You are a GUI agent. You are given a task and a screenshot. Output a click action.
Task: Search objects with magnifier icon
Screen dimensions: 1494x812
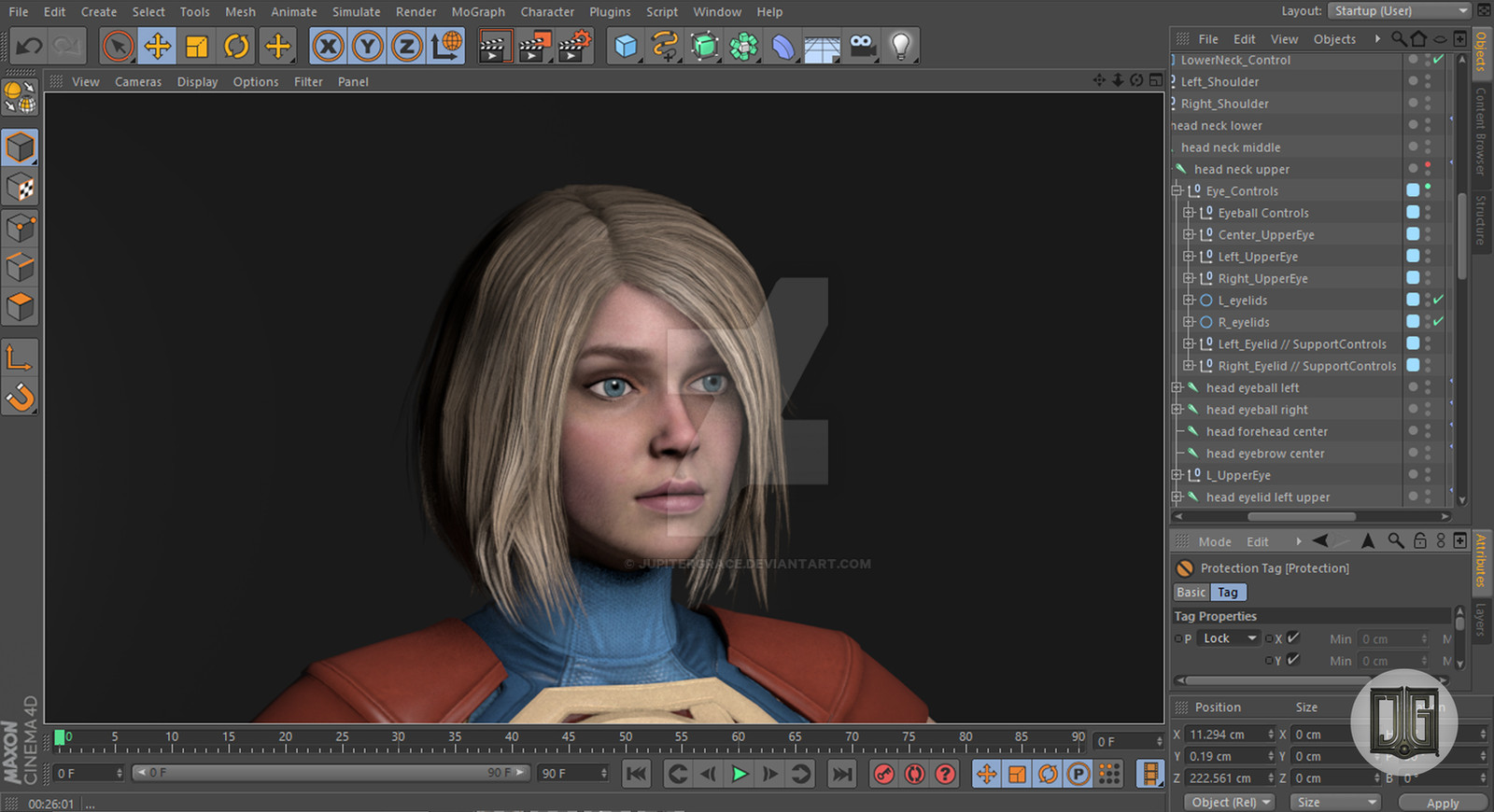tap(1398, 38)
